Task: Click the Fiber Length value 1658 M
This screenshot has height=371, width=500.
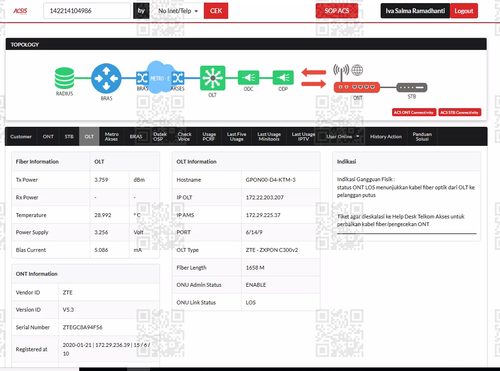Action: point(255,268)
